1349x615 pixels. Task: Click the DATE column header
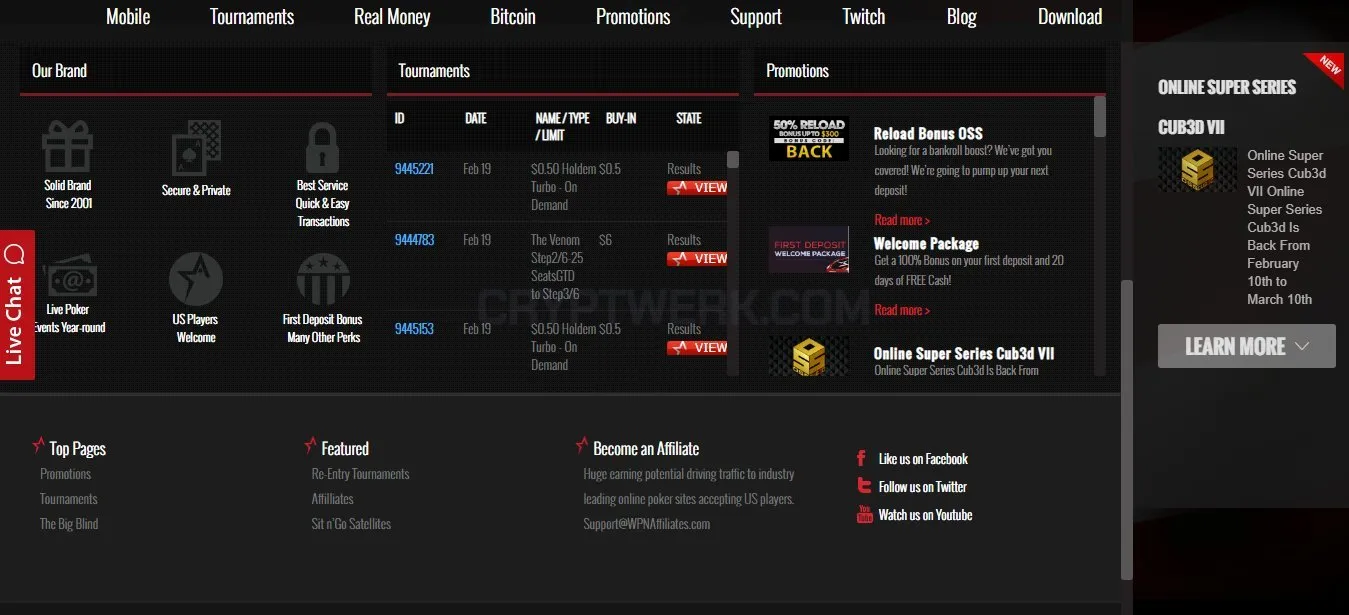pyautogui.click(x=476, y=118)
